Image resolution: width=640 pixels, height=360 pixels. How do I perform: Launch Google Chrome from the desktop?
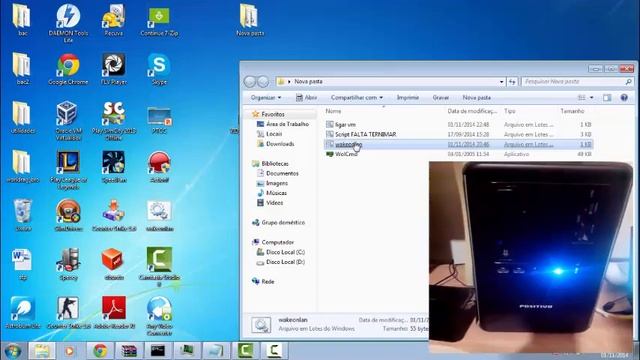pos(68,69)
